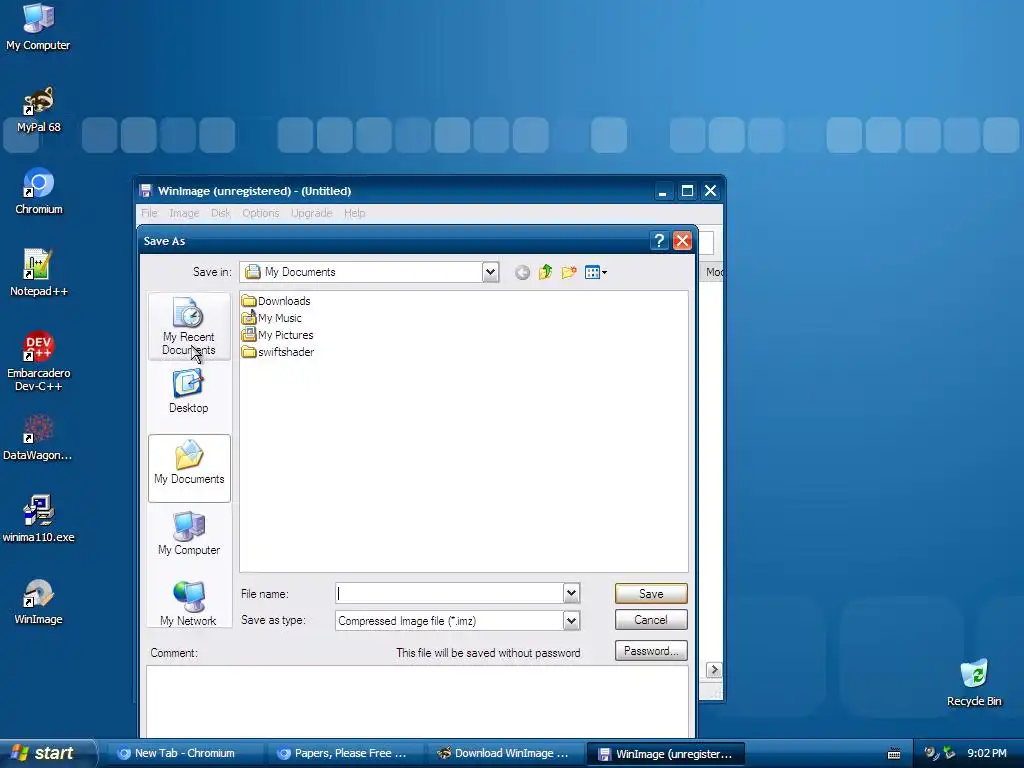Image resolution: width=1024 pixels, height=768 pixels.
Task: Open the Views menu icon
Action: (x=596, y=272)
